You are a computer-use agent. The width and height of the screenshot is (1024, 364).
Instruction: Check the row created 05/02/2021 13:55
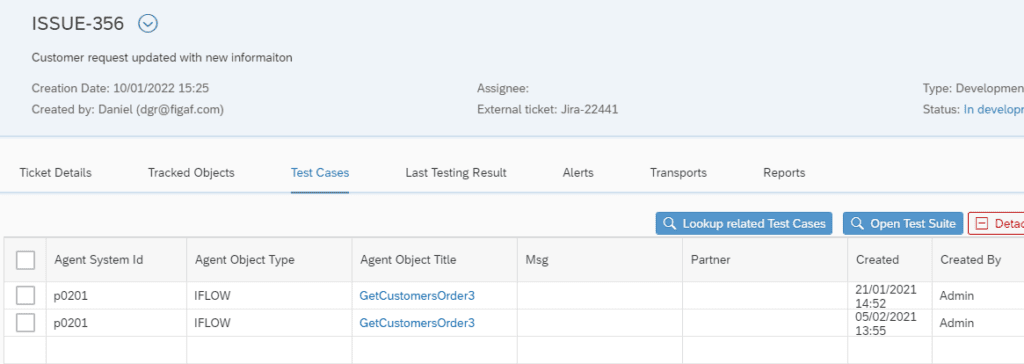click(25, 323)
